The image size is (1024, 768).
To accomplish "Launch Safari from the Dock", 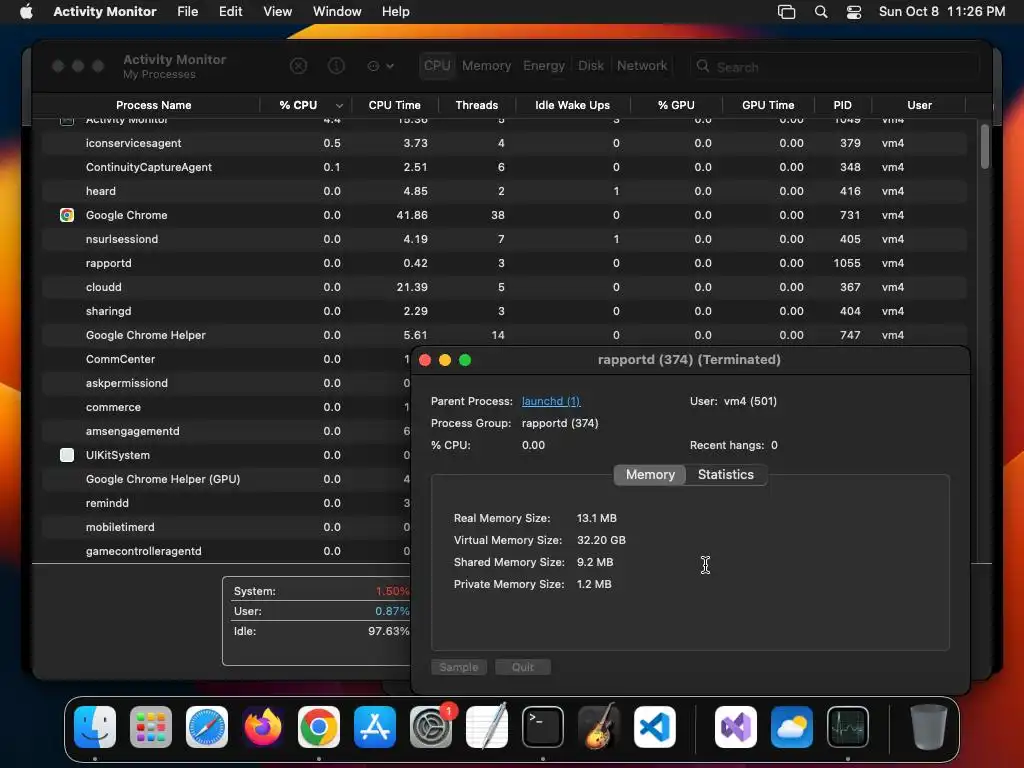I will pos(207,727).
